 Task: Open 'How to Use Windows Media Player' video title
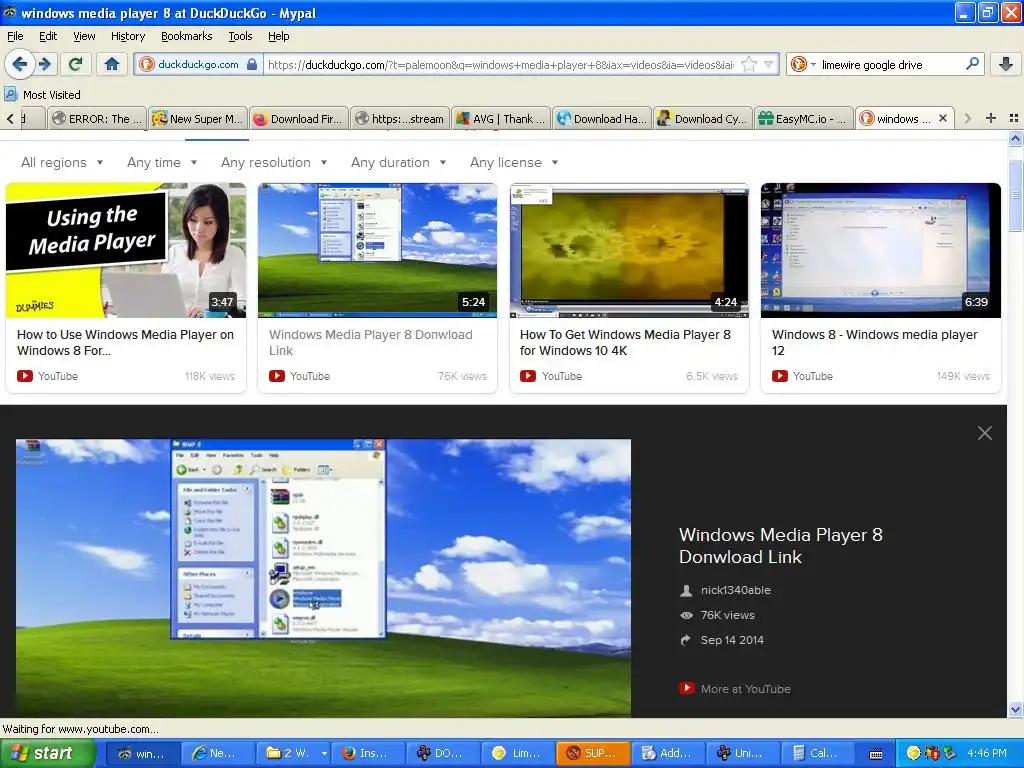[125, 342]
